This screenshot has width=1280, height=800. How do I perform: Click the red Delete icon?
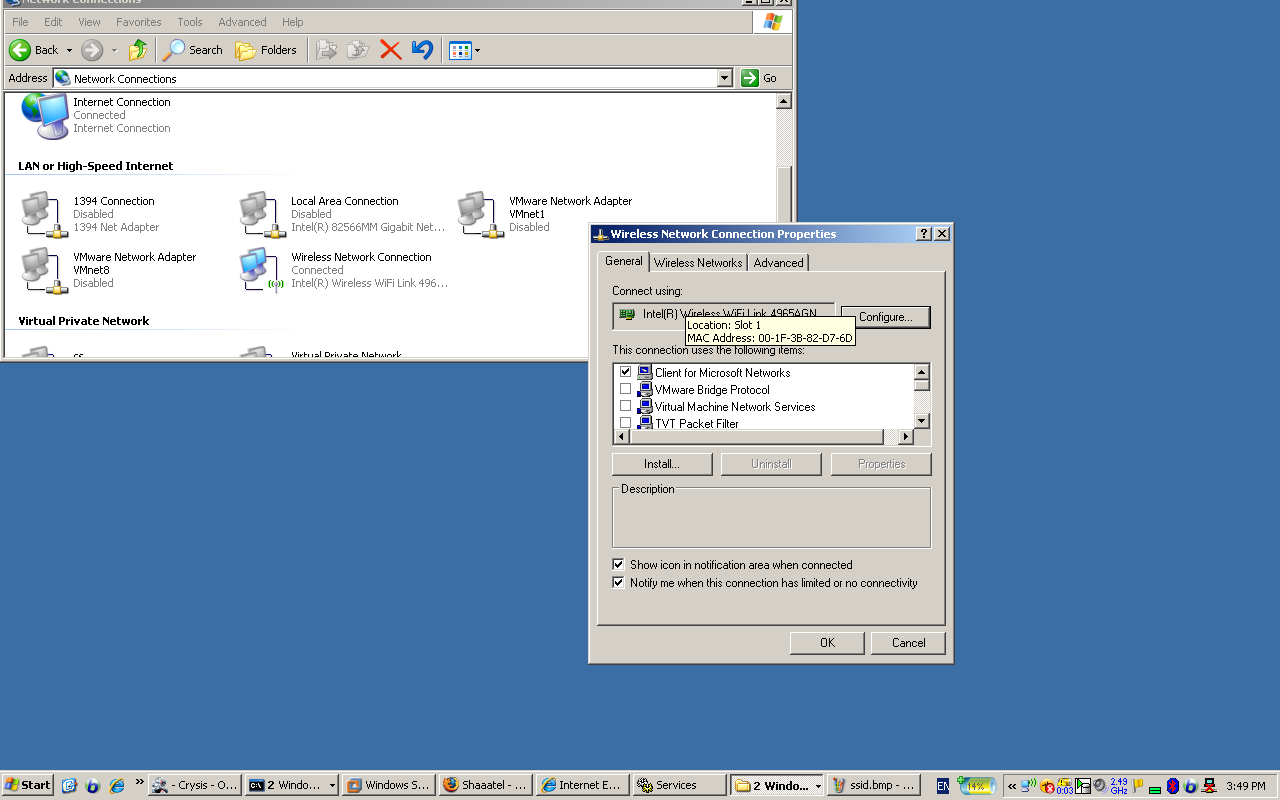click(x=390, y=50)
